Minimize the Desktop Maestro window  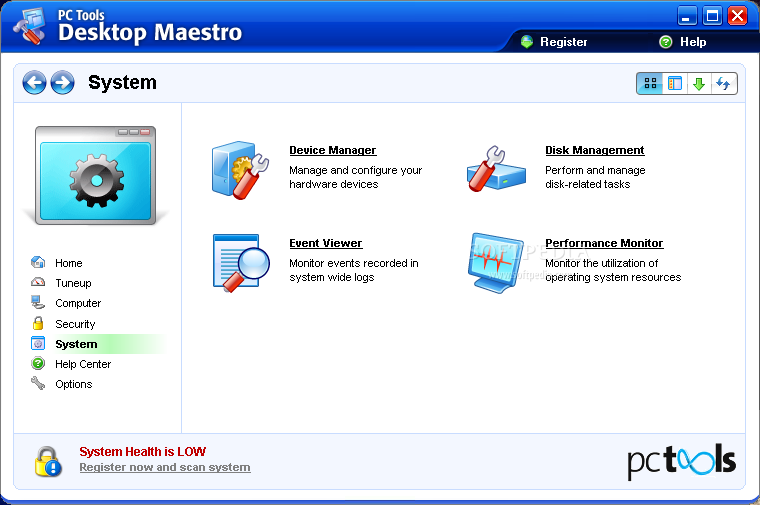tap(686, 16)
